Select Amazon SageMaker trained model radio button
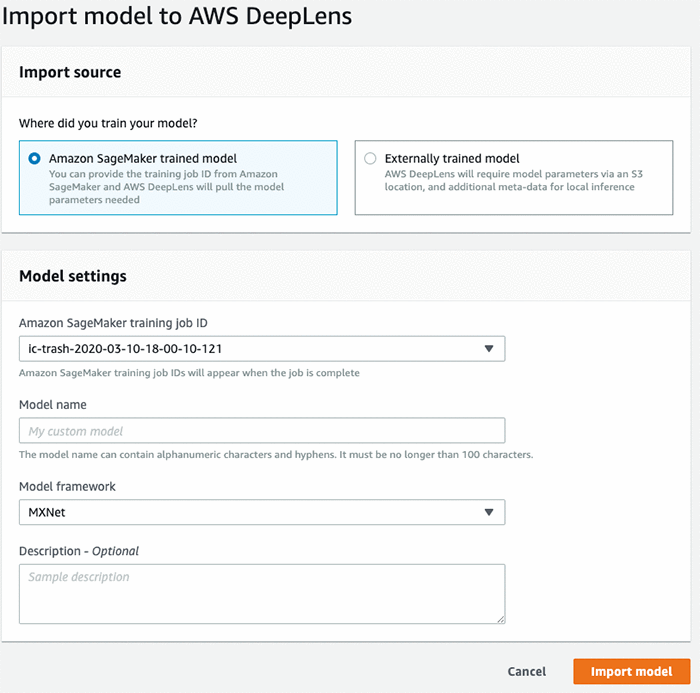This screenshot has width=700, height=693. (35, 158)
